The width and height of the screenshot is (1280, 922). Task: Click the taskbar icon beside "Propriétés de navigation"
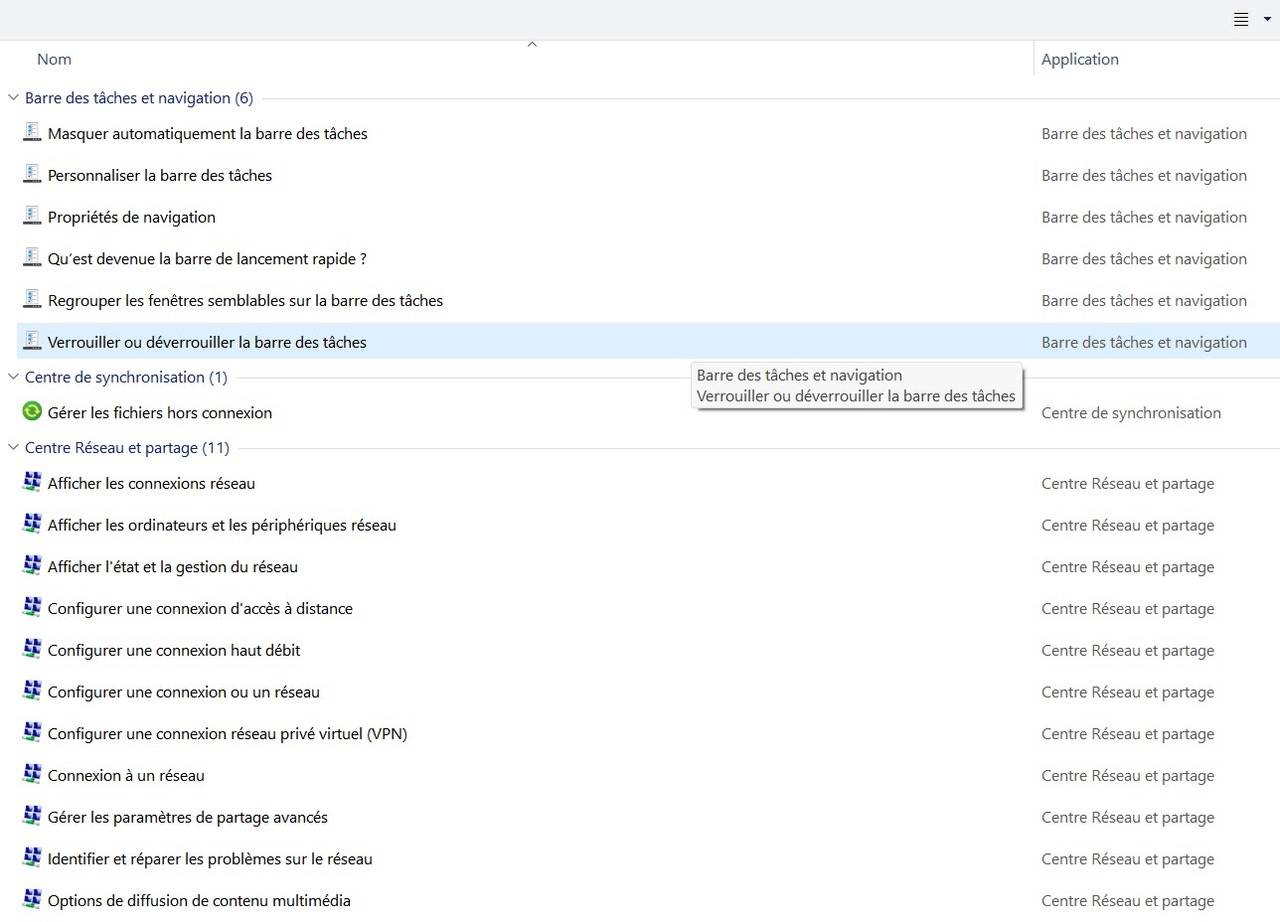tap(31, 216)
